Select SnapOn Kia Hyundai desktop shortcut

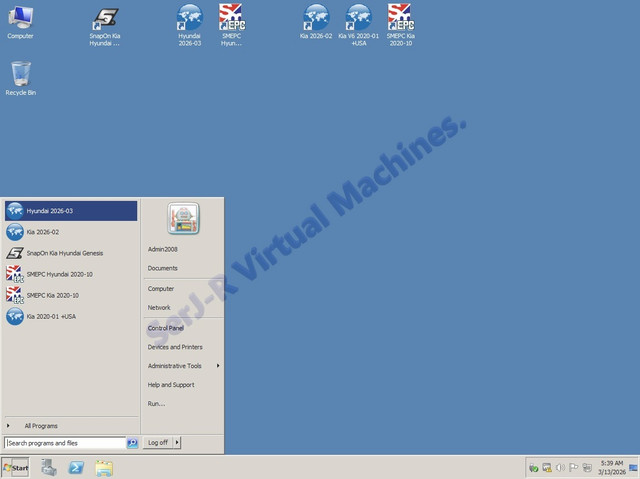tap(105, 27)
